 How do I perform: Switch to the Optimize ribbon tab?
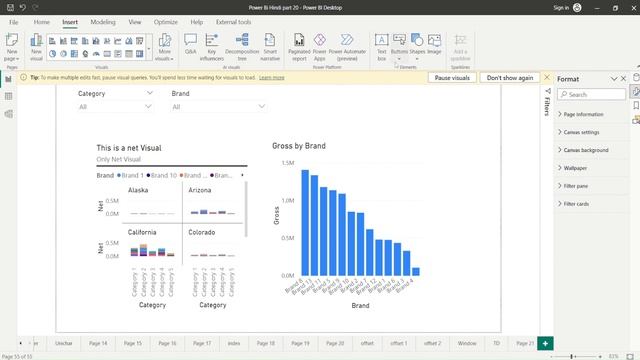(x=166, y=22)
